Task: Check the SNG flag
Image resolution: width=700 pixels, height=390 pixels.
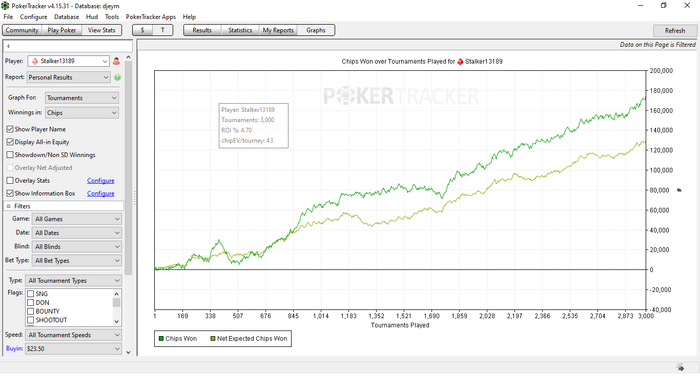Action: [x=31, y=294]
